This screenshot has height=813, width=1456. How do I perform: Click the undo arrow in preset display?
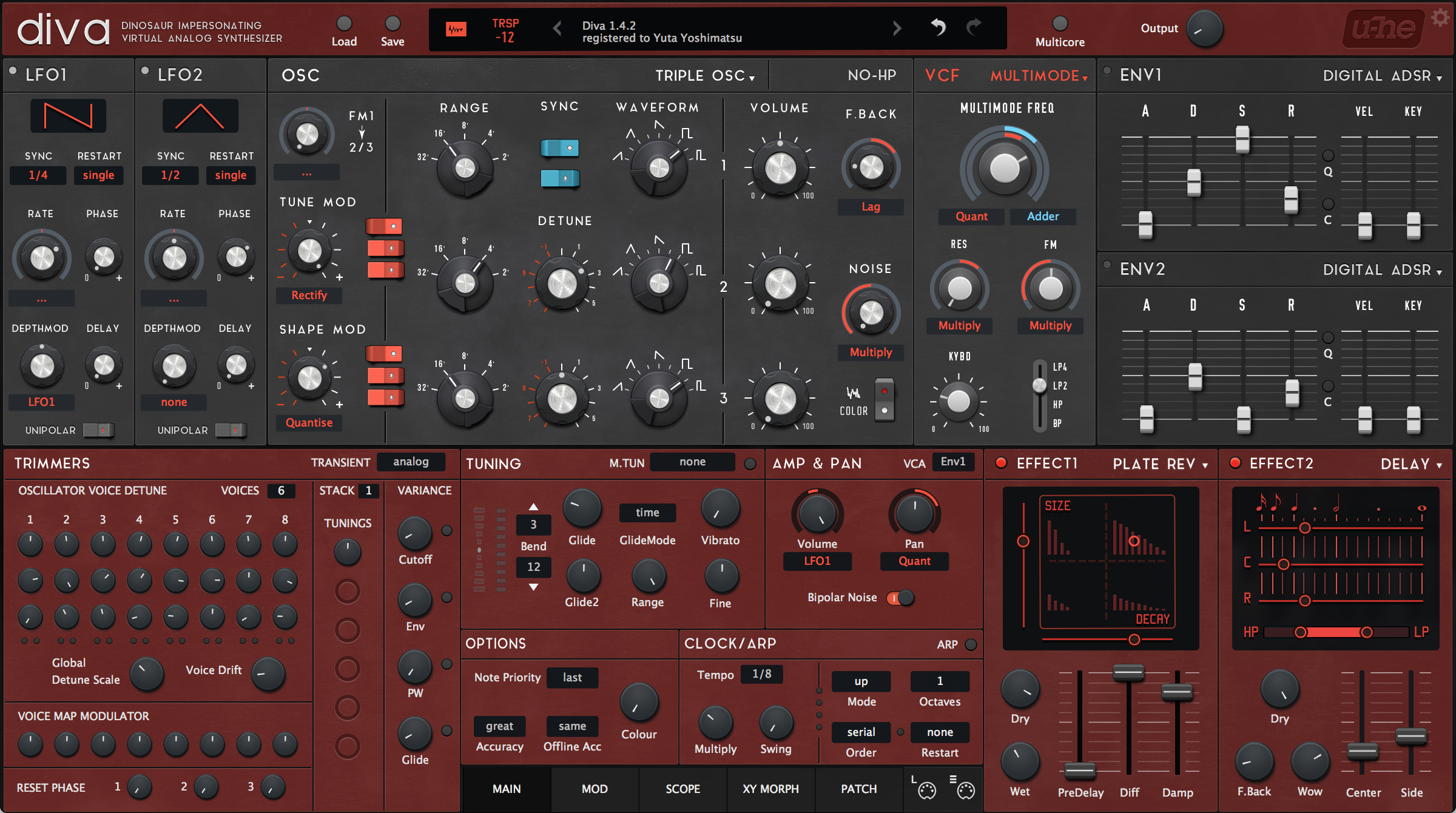938,27
